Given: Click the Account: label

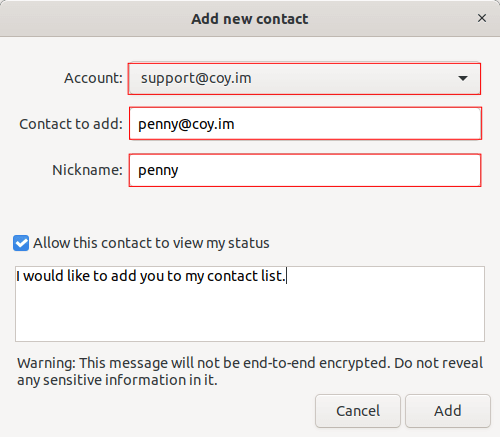Looking at the screenshot, I should click(x=93, y=78).
